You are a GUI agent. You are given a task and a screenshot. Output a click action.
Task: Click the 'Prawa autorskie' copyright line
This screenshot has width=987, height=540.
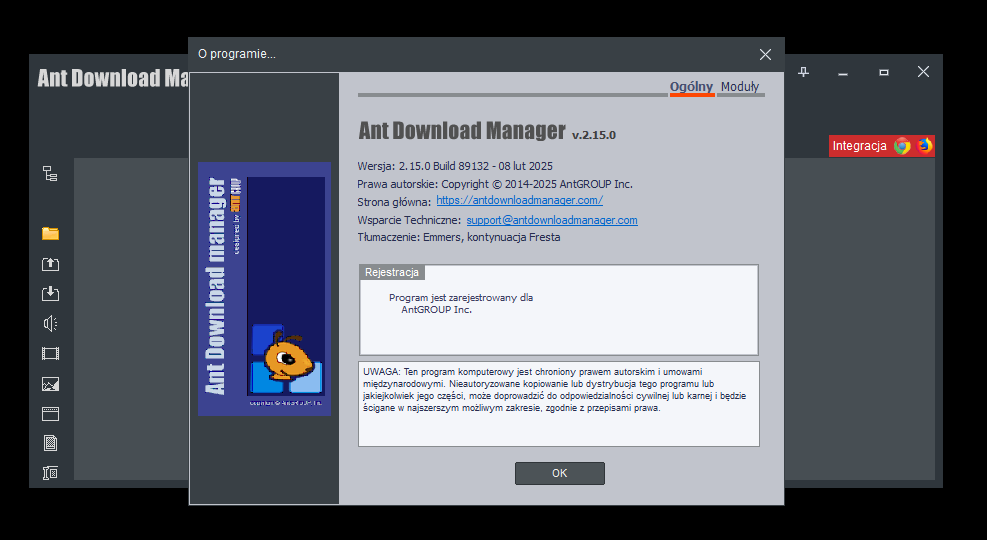tap(495, 184)
